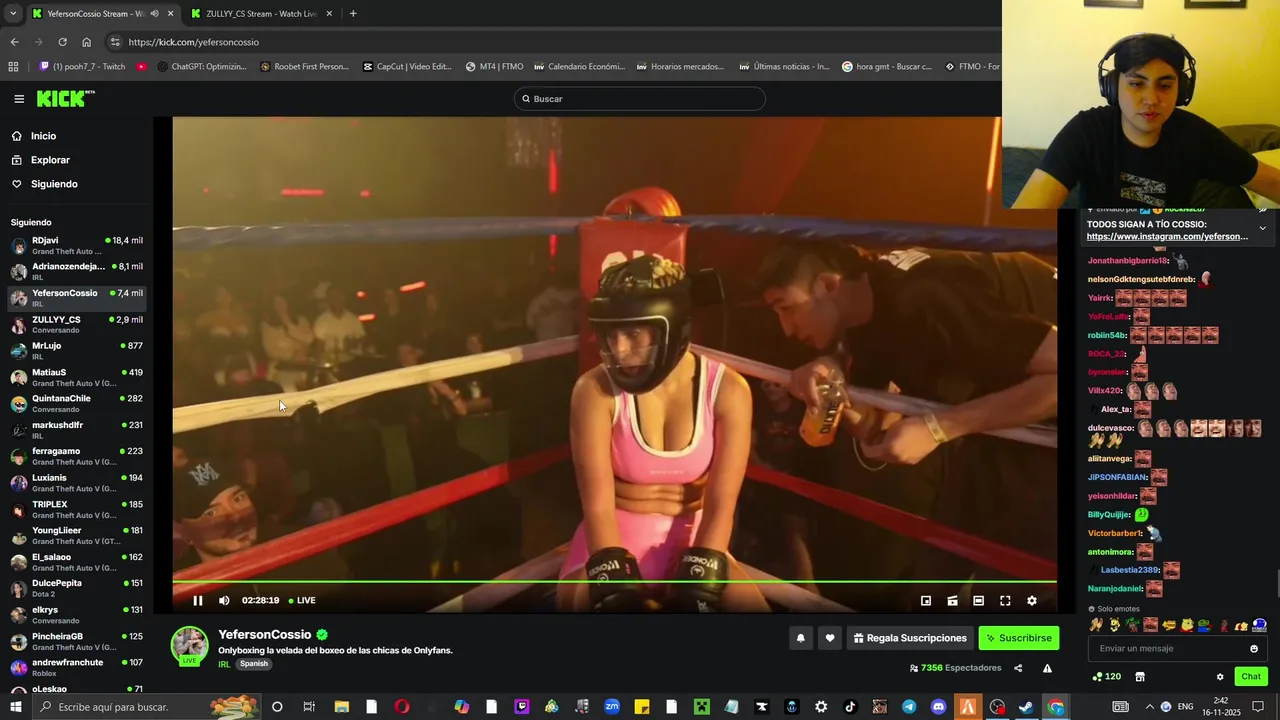The image size is (1280, 720).
Task: Go back in browser history
Action: point(14,42)
